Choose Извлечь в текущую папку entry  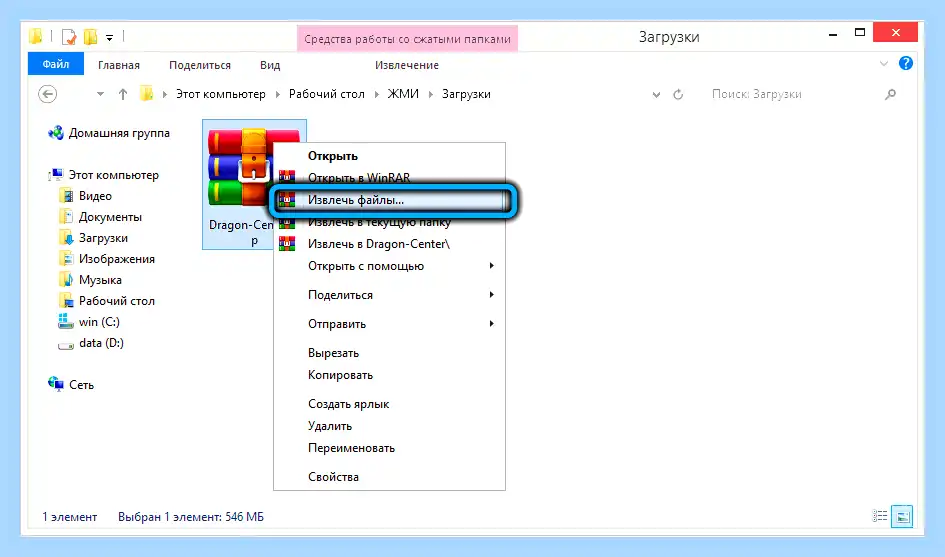click(389, 222)
